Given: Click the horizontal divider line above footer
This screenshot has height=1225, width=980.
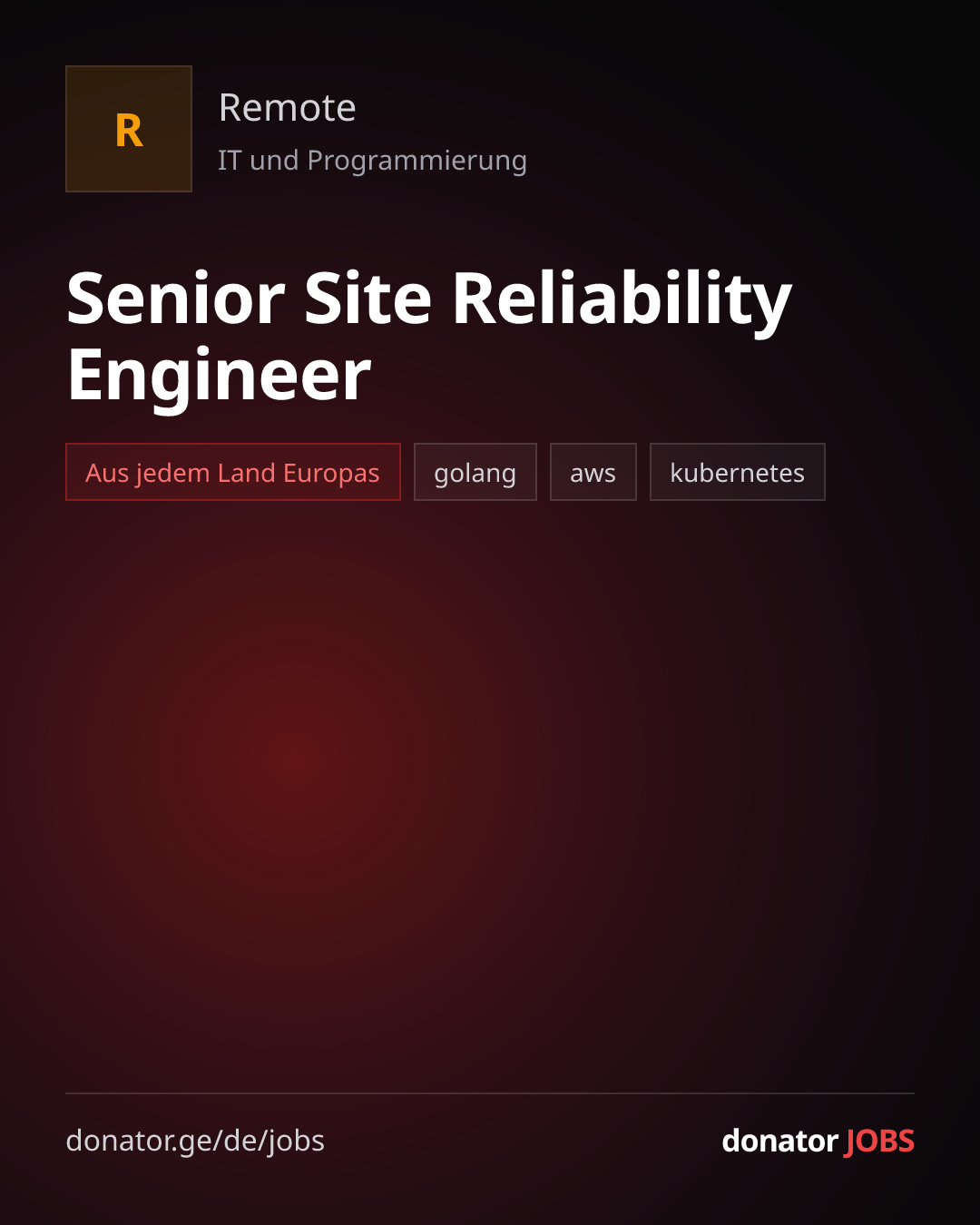Looking at the screenshot, I should point(490,1093).
